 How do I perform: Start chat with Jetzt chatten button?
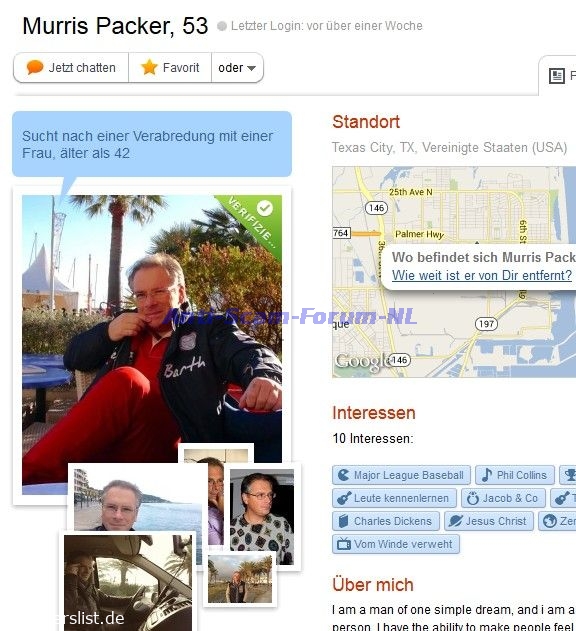click(x=71, y=68)
